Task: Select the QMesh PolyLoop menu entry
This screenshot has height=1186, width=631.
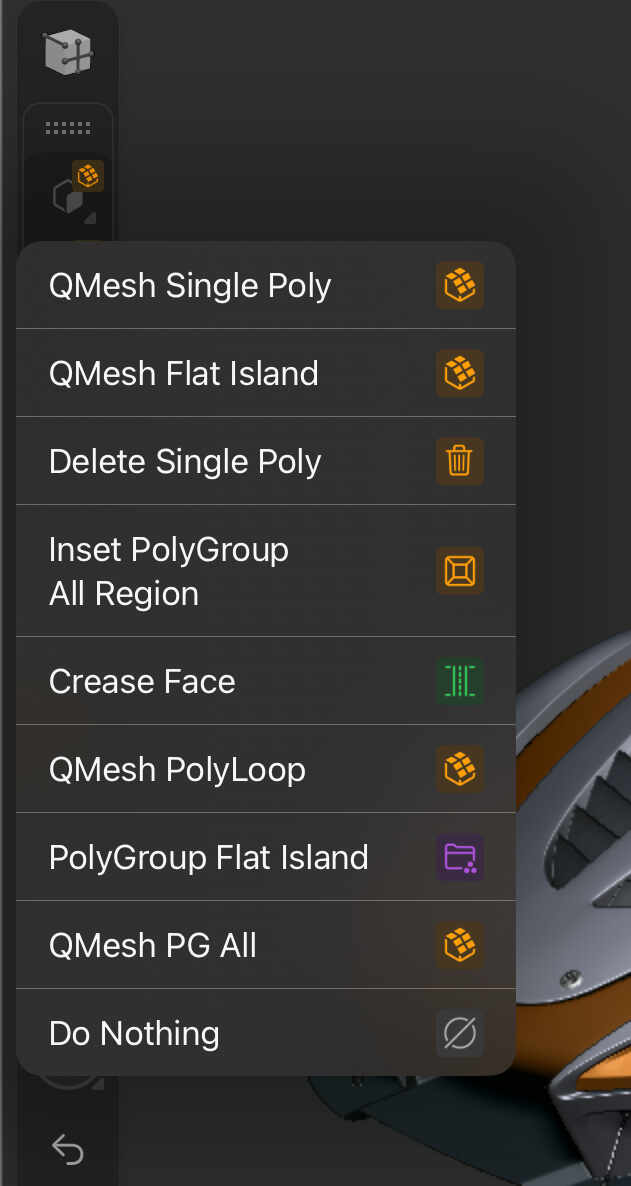Action: point(177,770)
